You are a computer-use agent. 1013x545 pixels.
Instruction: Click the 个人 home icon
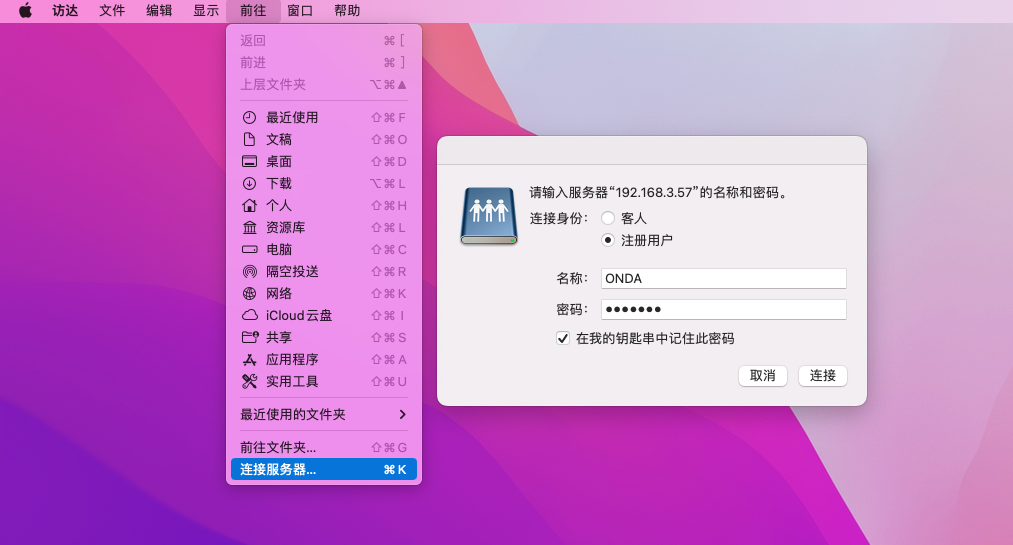point(249,205)
